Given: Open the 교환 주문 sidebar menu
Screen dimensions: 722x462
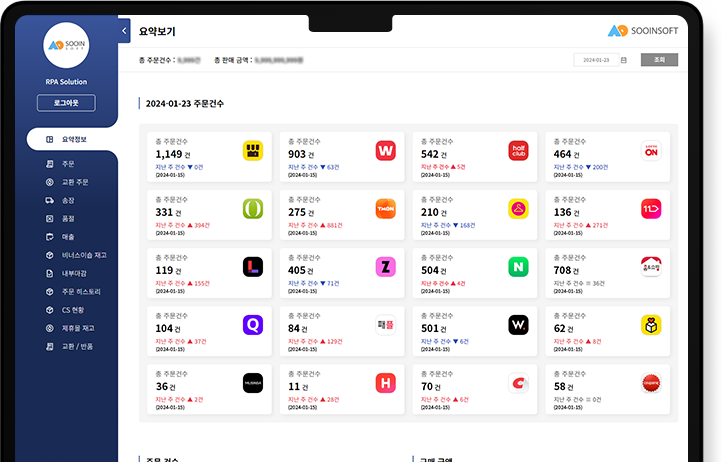Looking at the screenshot, I should [x=75, y=182].
